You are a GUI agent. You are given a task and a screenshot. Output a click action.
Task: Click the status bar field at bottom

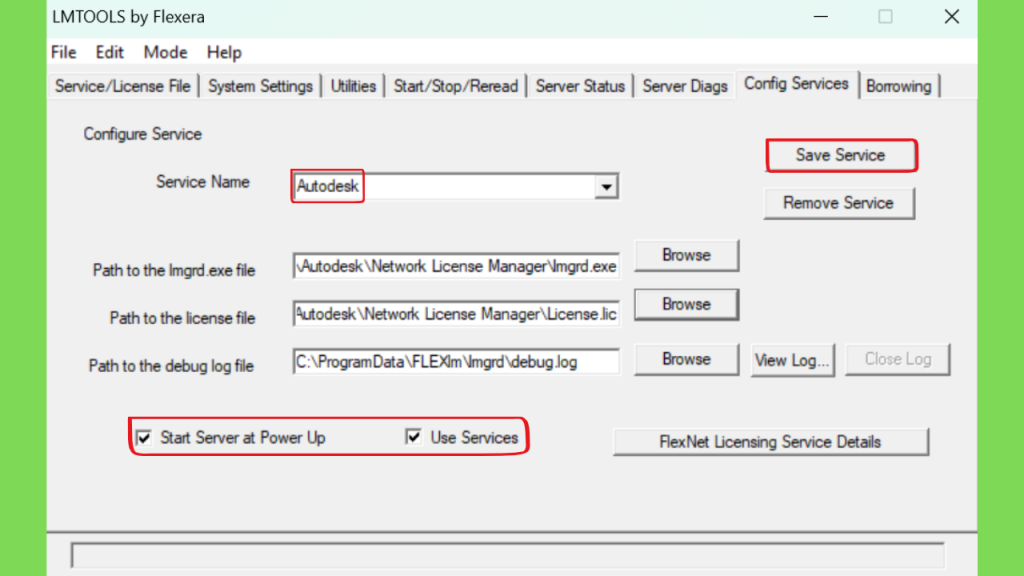click(x=507, y=555)
